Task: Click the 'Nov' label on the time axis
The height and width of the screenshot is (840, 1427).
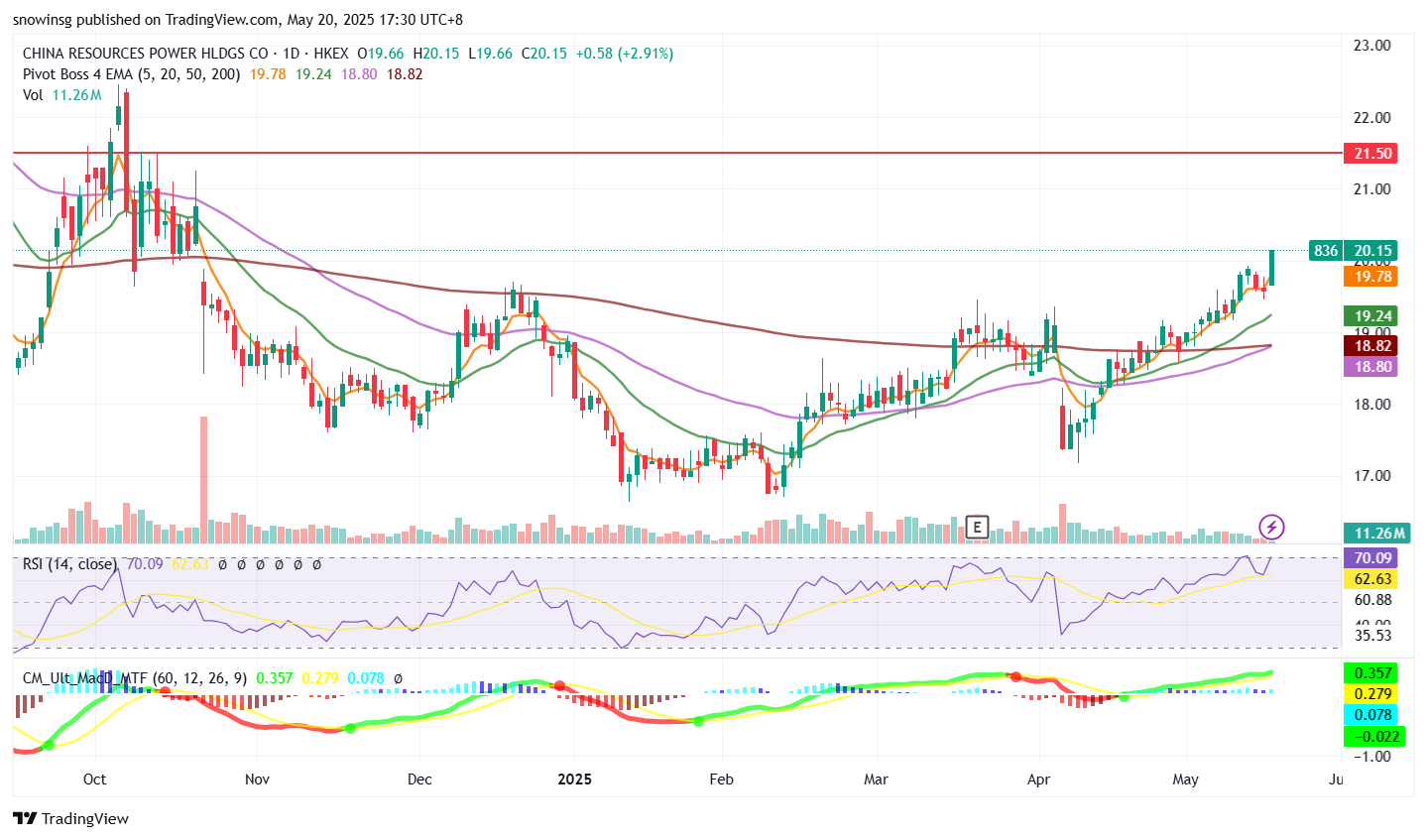Action: point(257,780)
